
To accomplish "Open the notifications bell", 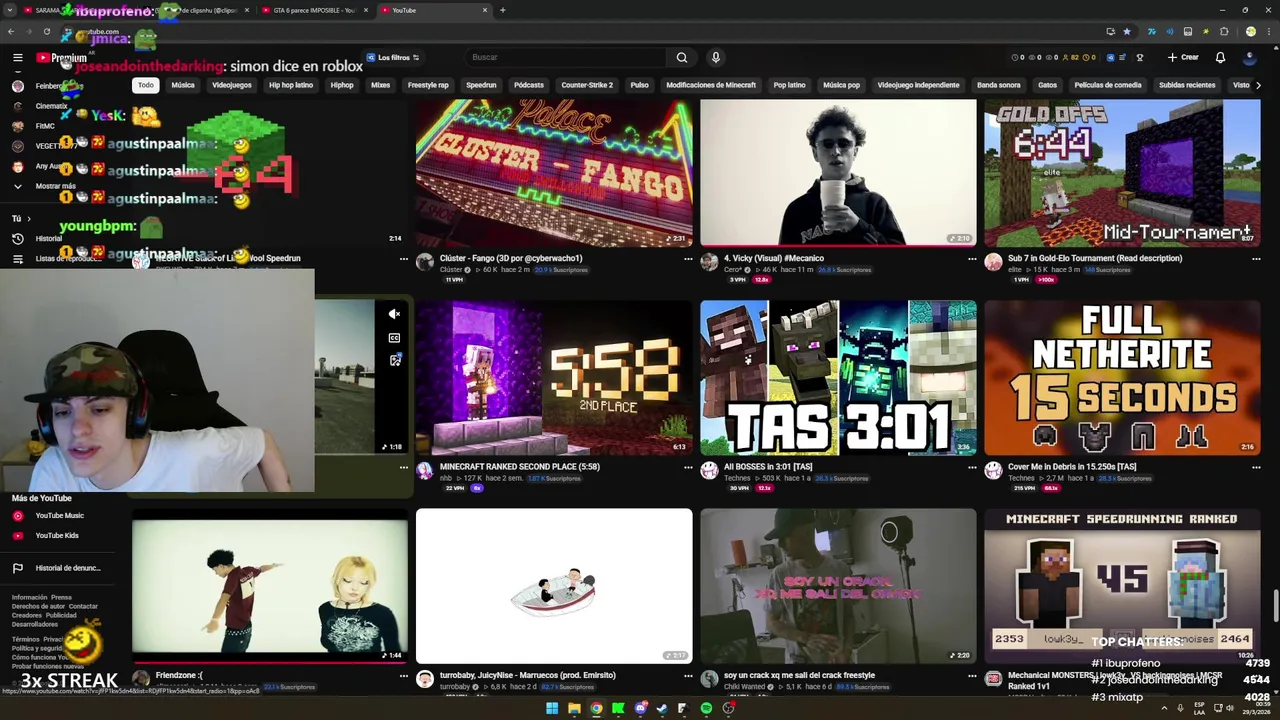I will tap(1220, 57).
